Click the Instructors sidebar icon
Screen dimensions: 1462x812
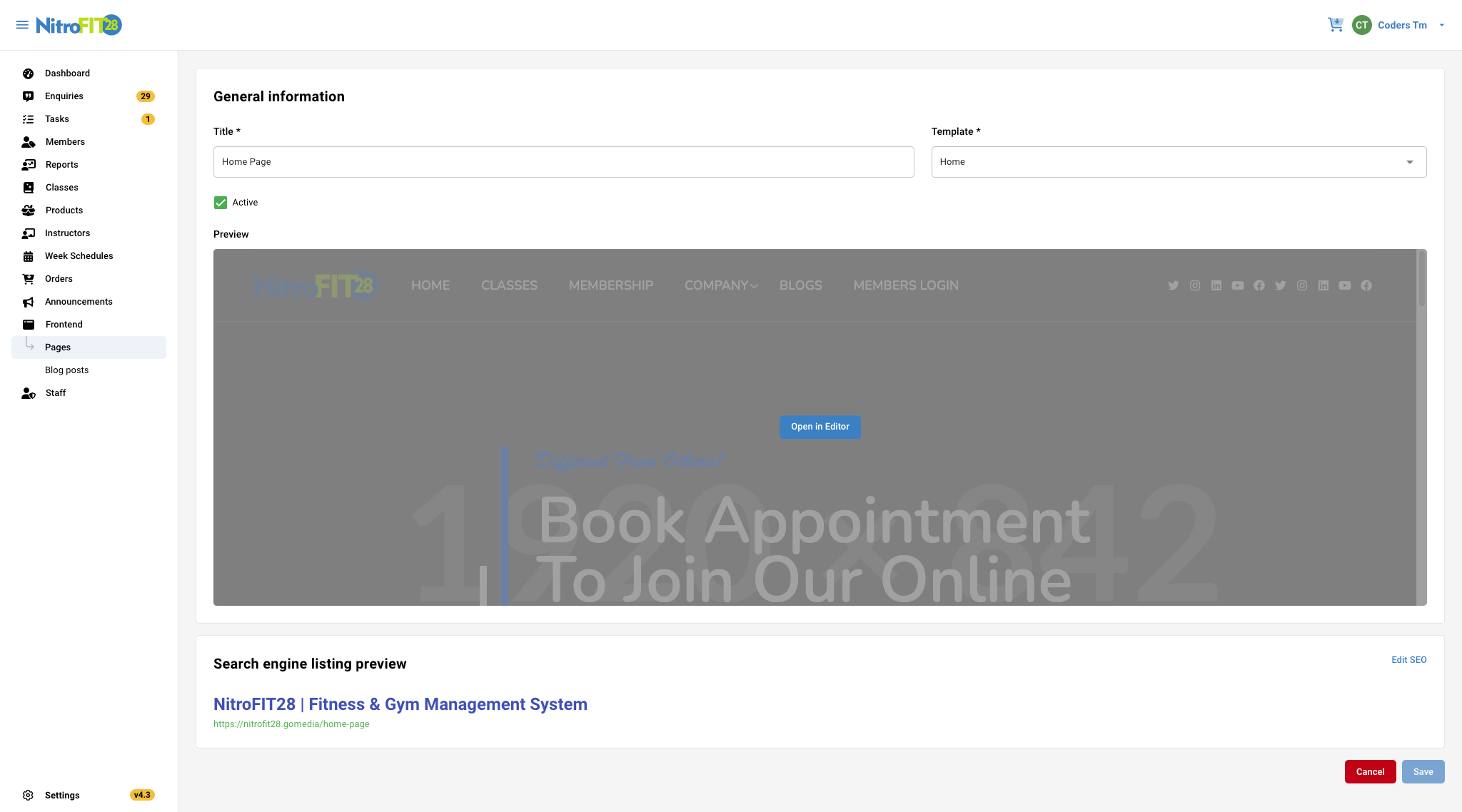pyautogui.click(x=29, y=233)
